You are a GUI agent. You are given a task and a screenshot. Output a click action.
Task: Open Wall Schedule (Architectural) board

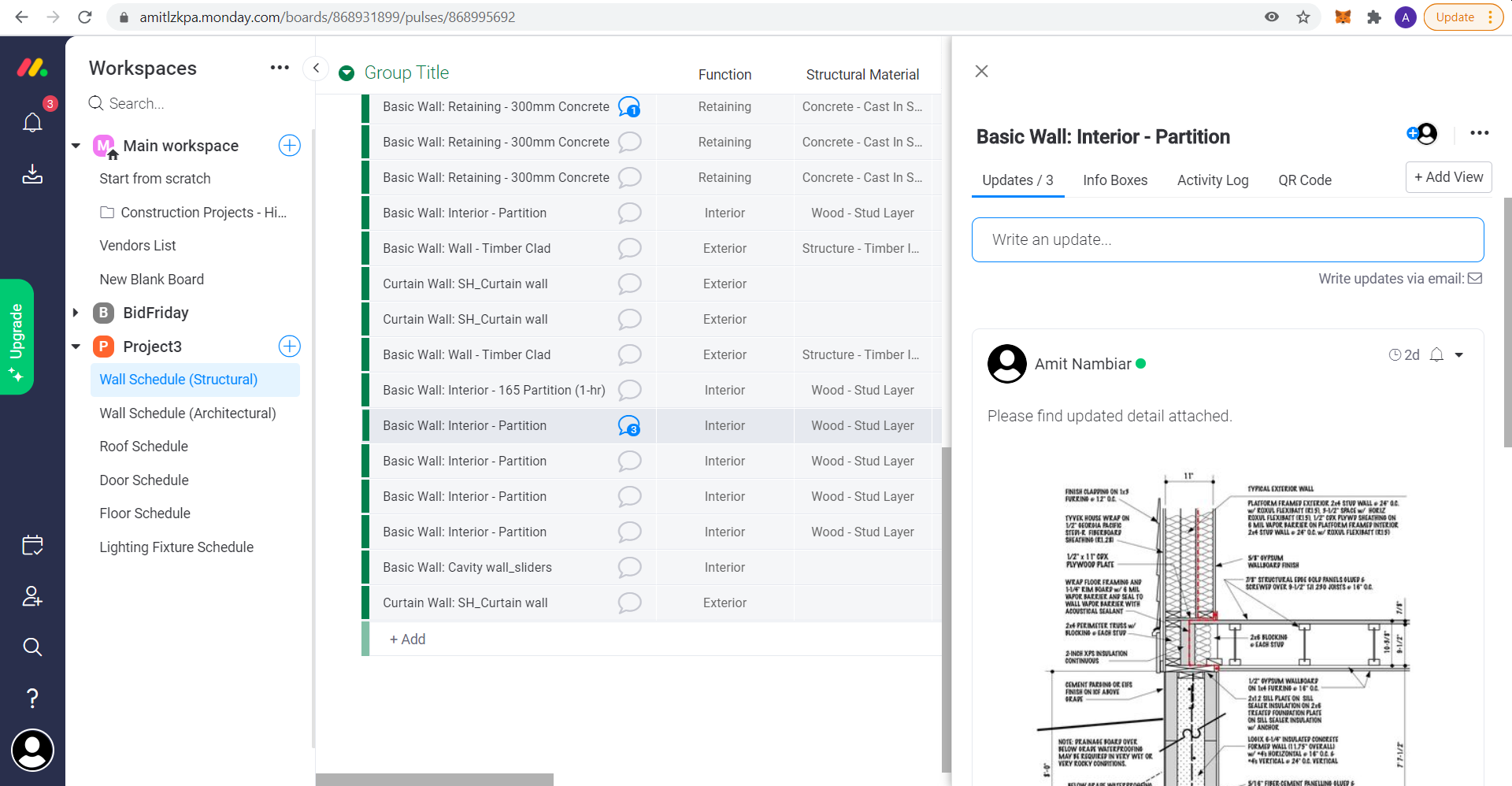click(187, 413)
